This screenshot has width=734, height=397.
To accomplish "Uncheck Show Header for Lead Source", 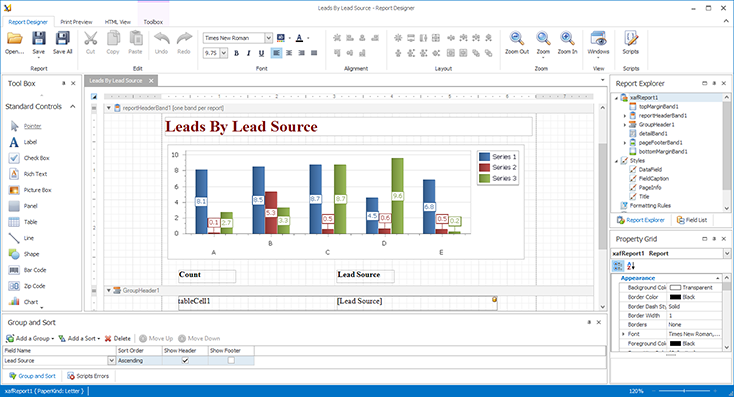I will (185, 360).
